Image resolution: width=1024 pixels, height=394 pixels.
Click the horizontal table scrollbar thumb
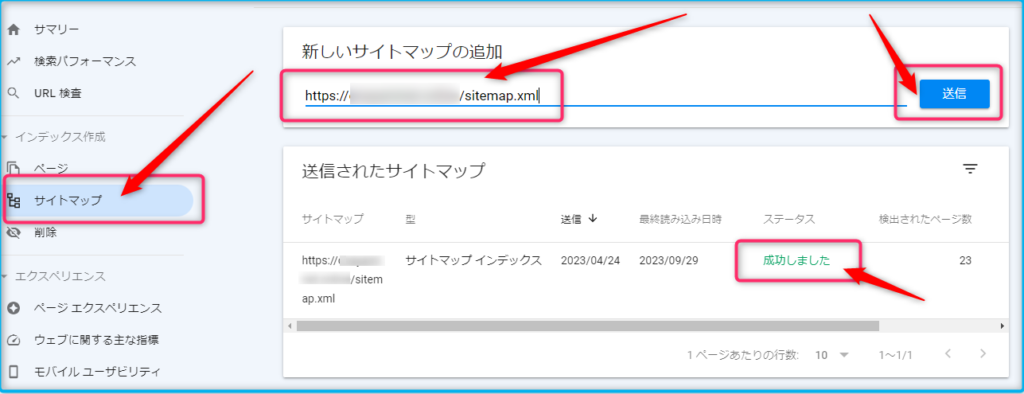click(x=588, y=325)
